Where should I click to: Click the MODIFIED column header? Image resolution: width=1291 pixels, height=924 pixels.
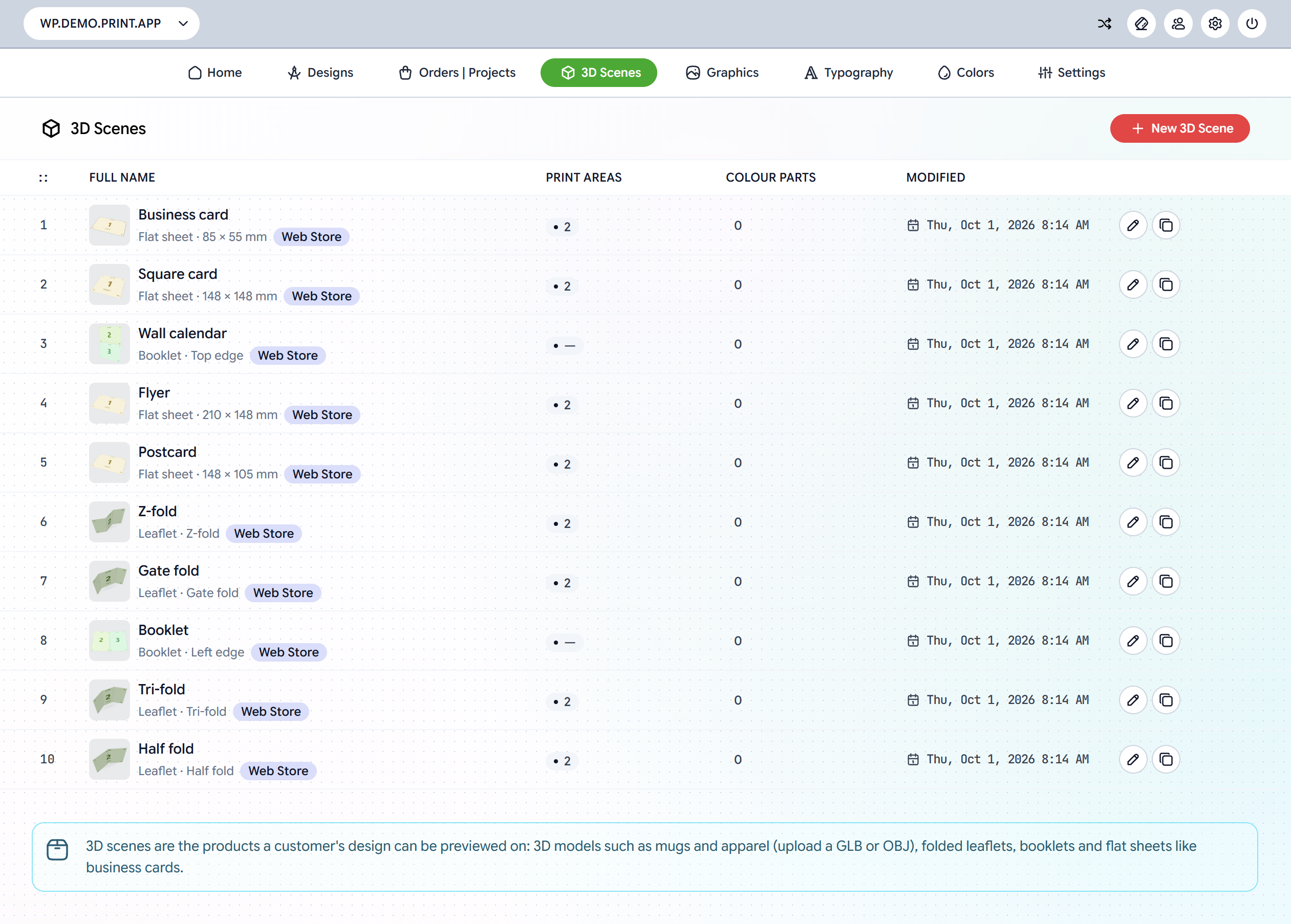935,178
